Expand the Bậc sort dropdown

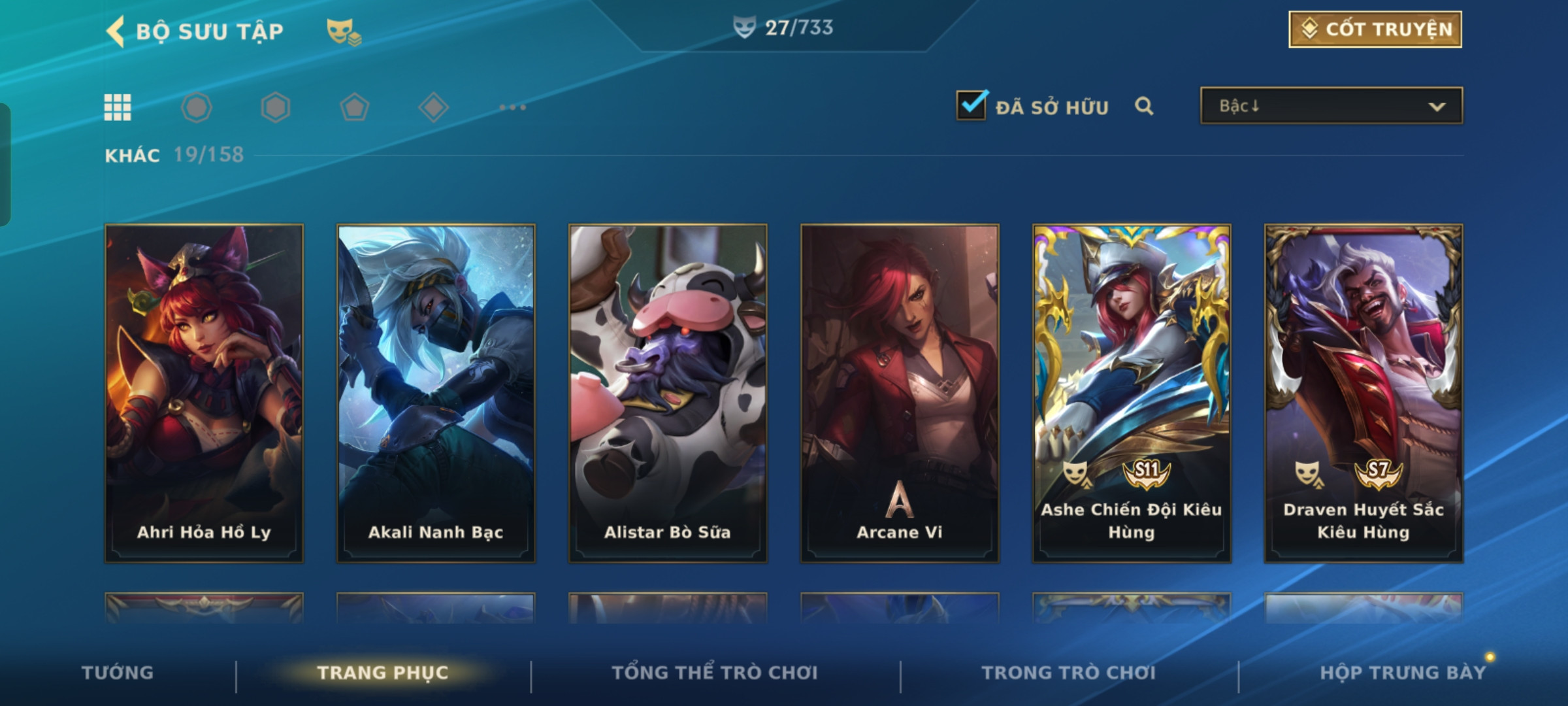point(1331,106)
